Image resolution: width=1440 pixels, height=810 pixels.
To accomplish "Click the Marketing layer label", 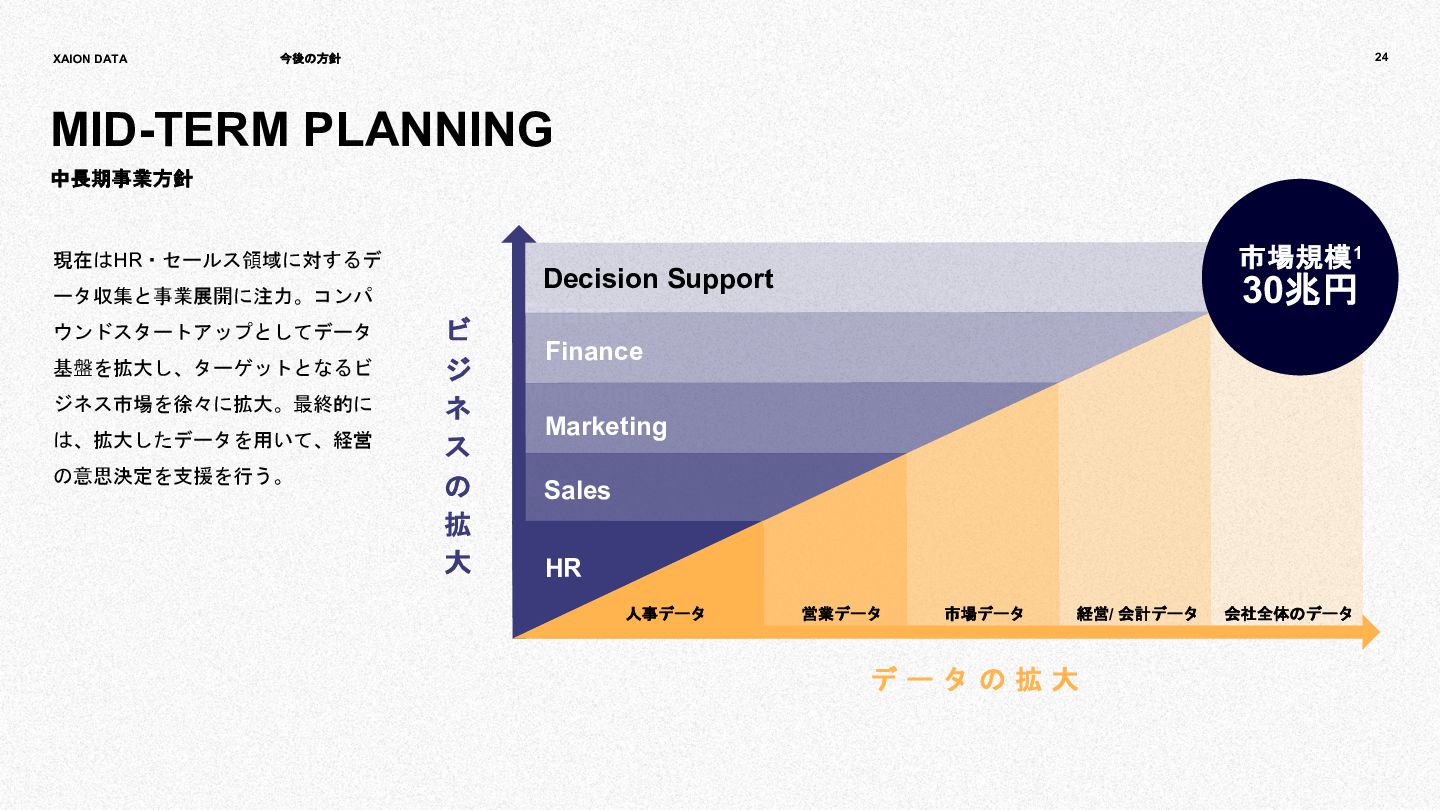I will click(x=606, y=426).
